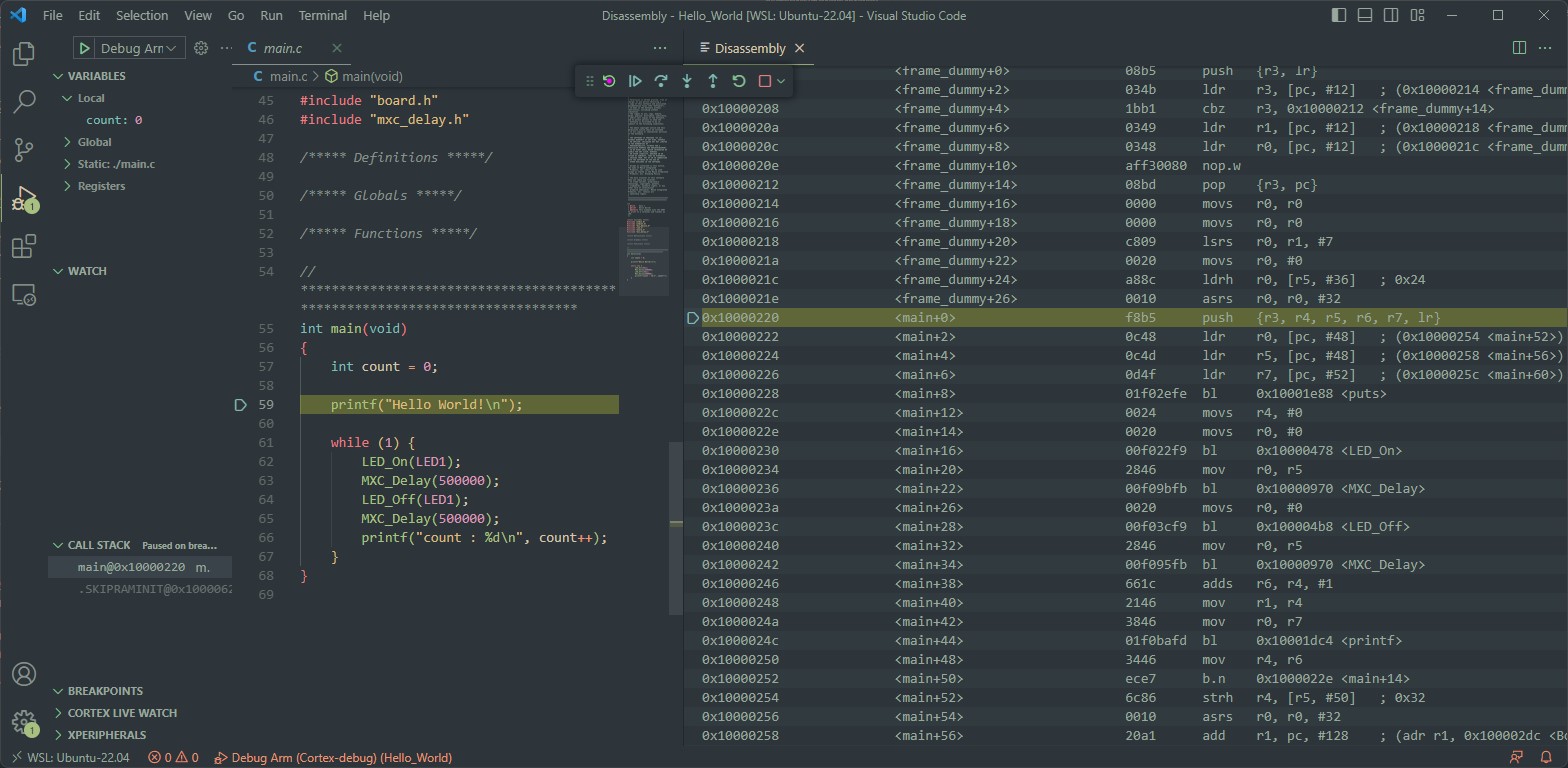Open the Search view in the activity bar

(24, 101)
